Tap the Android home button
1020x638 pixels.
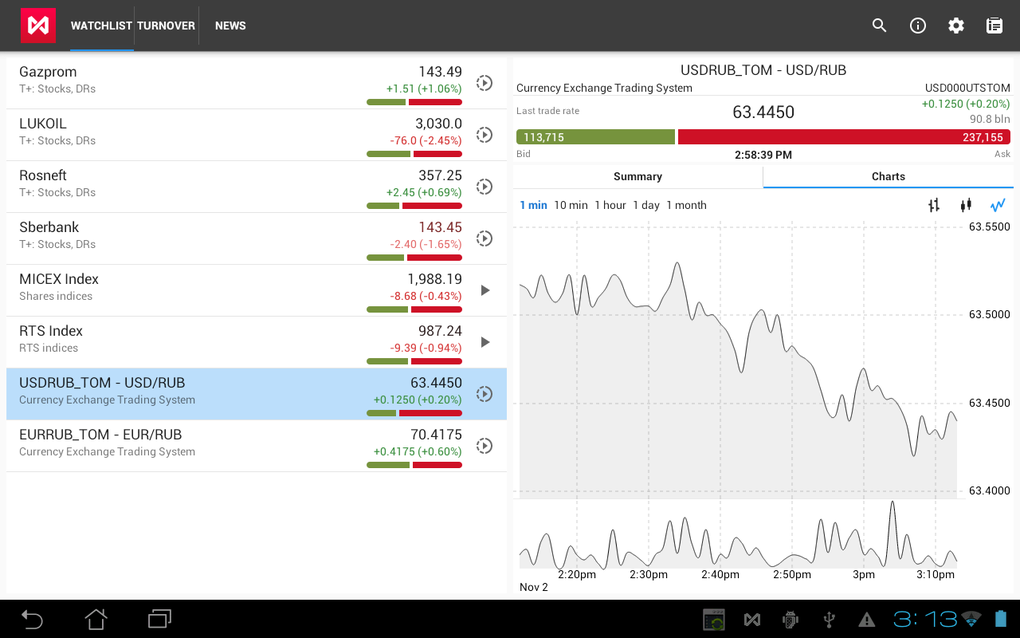pyautogui.click(x=96, y=619)
